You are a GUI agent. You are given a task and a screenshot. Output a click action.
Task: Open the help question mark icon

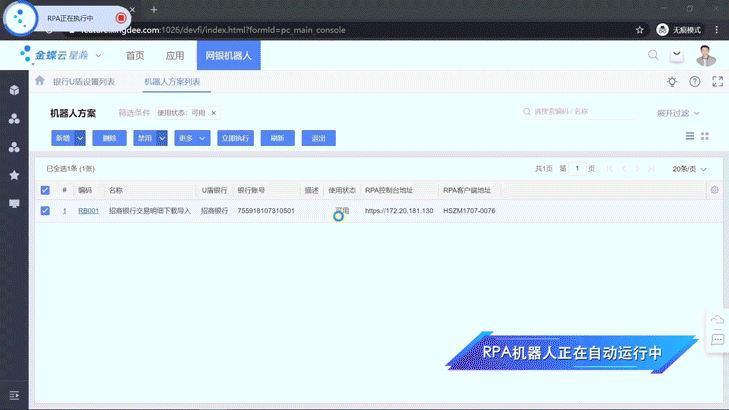tap(695, 82)
